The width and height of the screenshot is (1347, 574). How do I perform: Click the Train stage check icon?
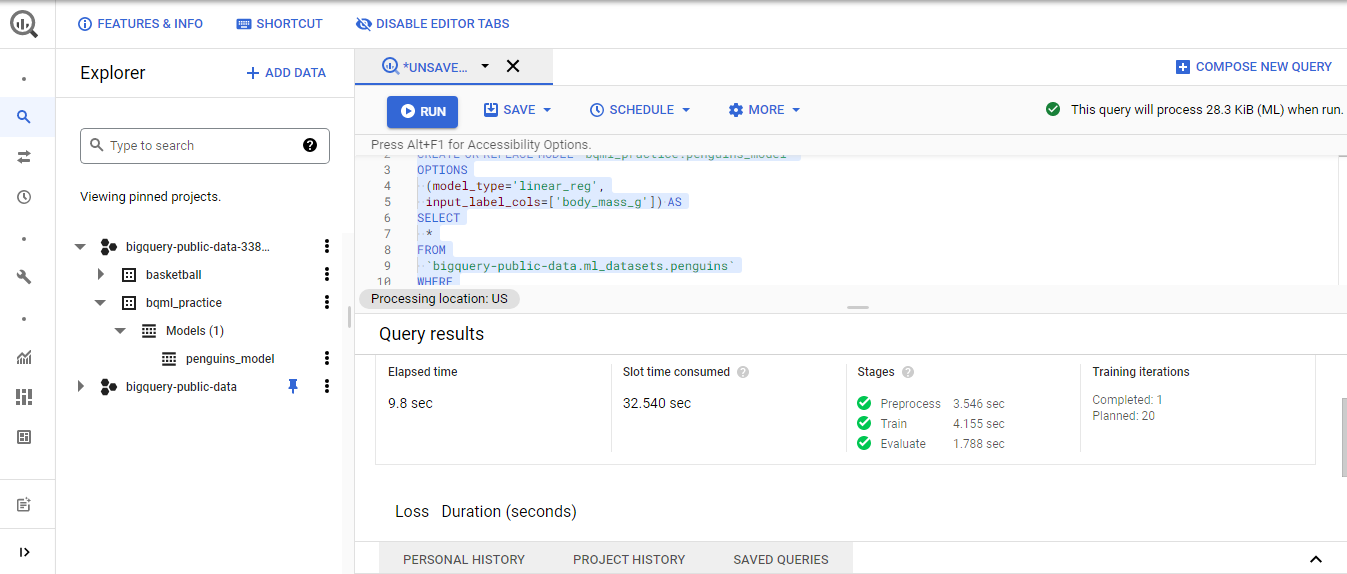(x=864, y=423)
